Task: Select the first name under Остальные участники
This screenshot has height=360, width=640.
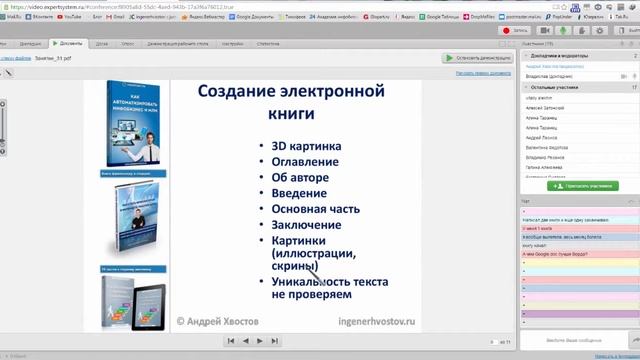Action: [x=539, y=98]
